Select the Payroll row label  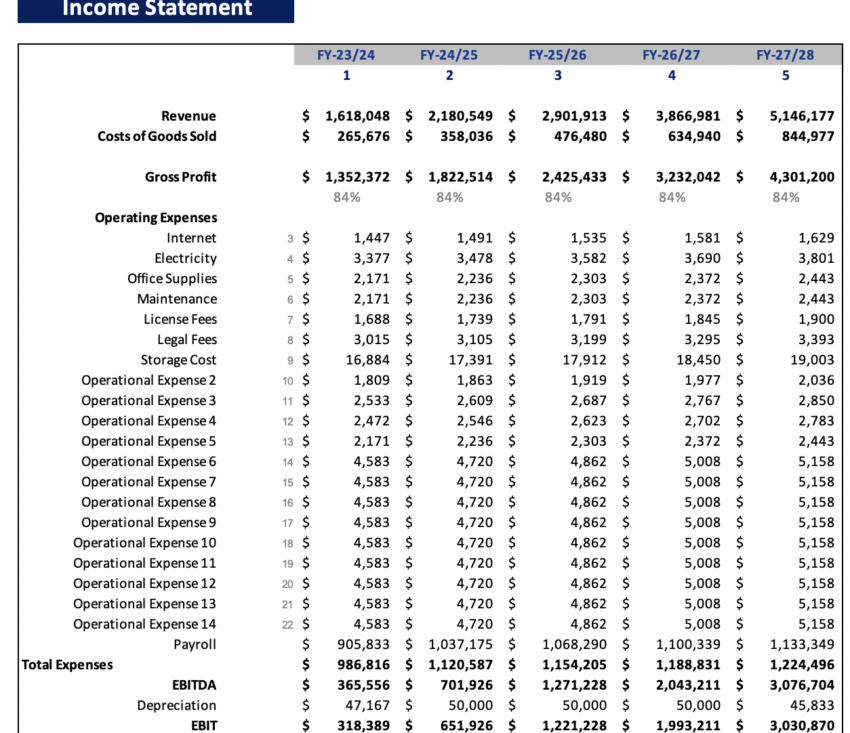195,644
